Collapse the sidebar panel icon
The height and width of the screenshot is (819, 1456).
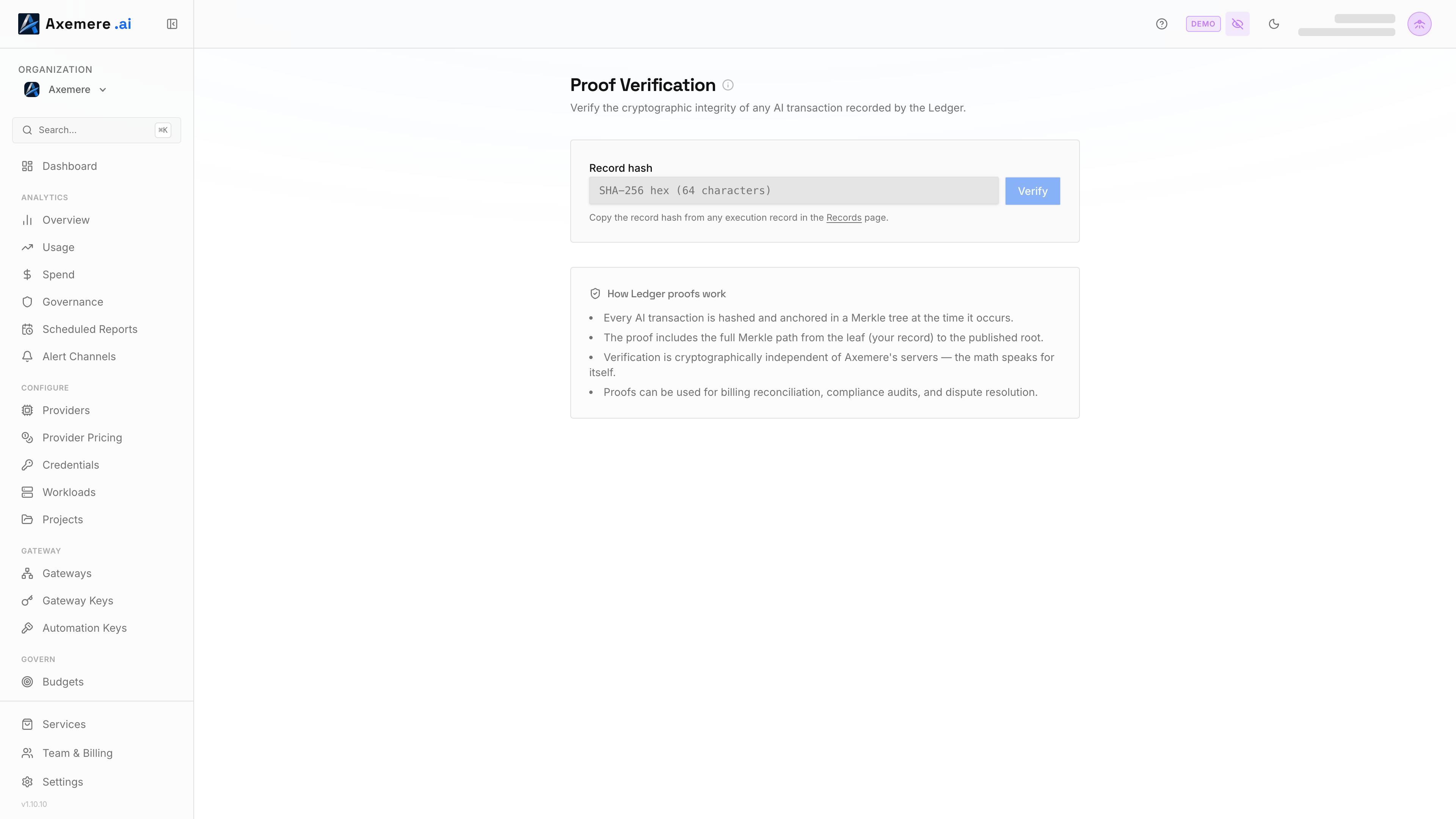pos(172,24)
